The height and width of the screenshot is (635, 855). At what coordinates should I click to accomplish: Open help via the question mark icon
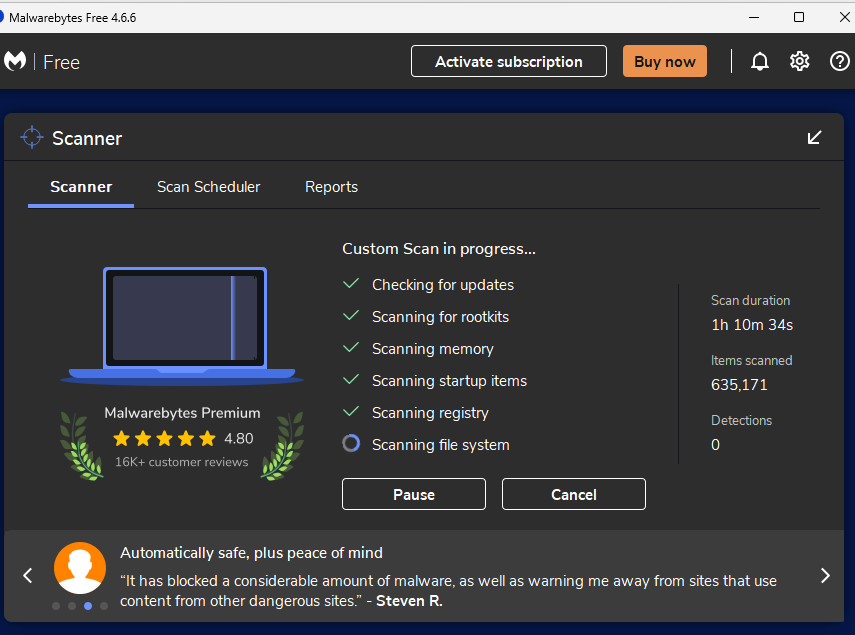pyautogui.click(x=840, y=61)
